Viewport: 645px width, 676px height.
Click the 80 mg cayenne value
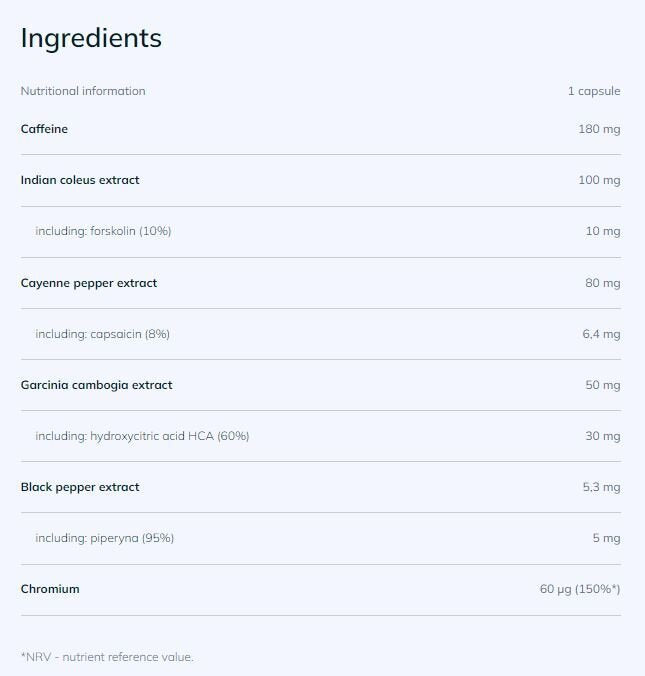[602, 283]
